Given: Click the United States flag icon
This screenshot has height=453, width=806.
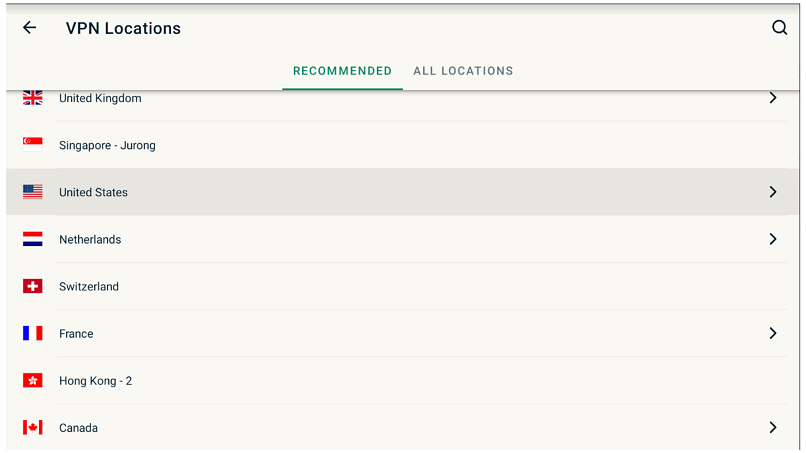Looking at the screenshot, I should point(32,192).
